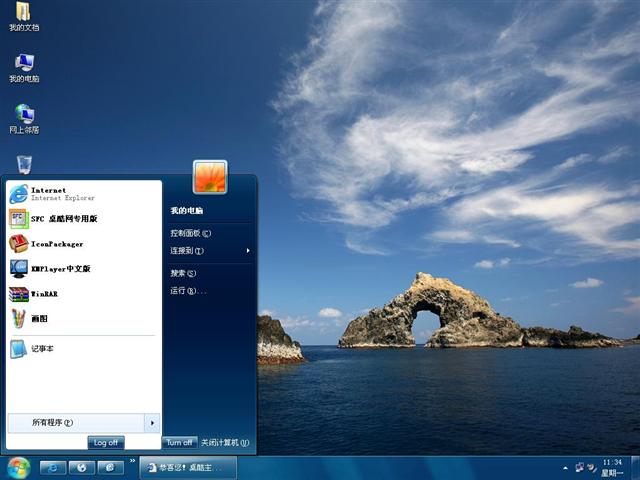Expand 所有程序 (All Programs) list
This screenshot has width=640, height=480.
point(82,423)
